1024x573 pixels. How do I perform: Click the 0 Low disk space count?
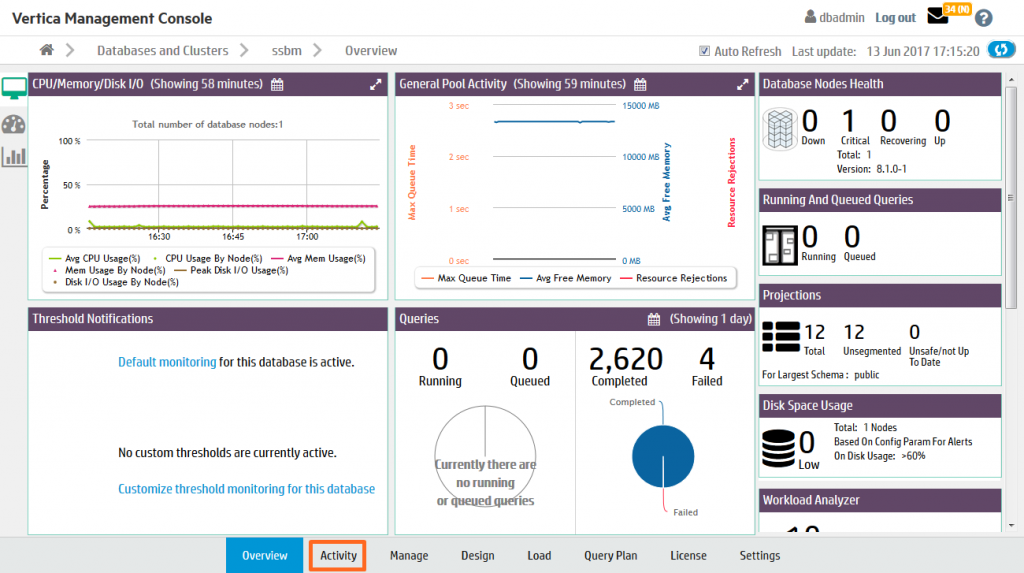pyautogui.click(x=807, y=443)
